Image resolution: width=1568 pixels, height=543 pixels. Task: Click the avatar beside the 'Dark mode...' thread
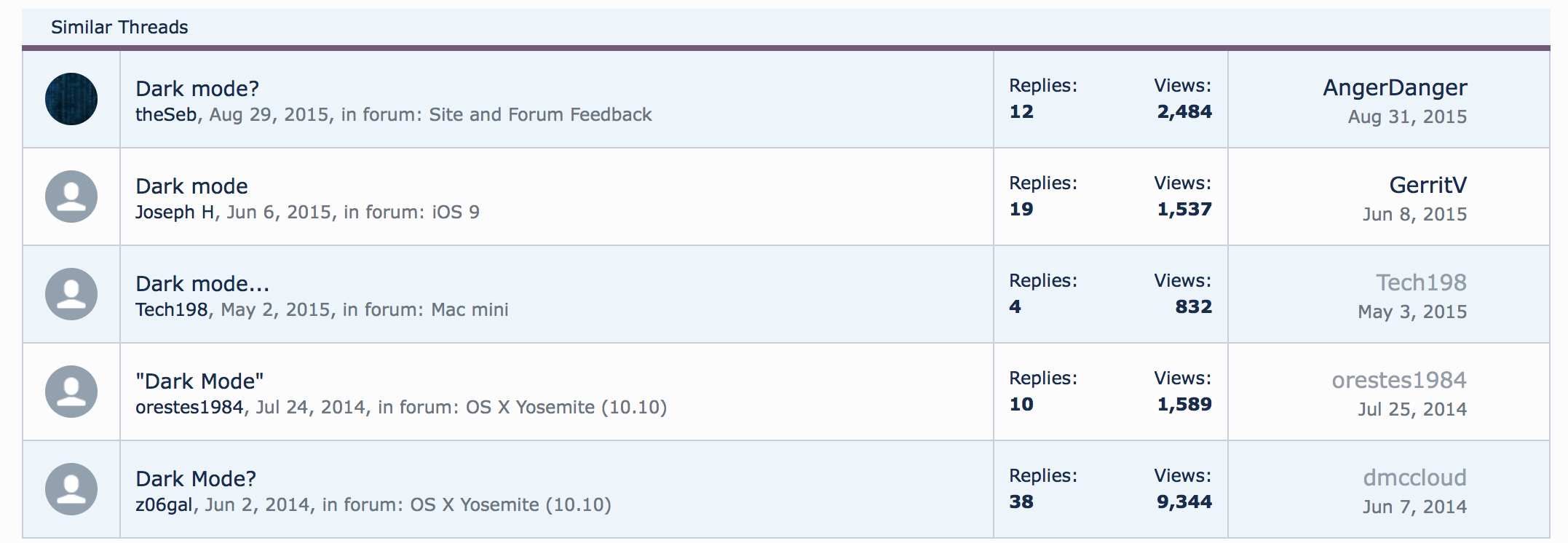(x=71, y=294)
